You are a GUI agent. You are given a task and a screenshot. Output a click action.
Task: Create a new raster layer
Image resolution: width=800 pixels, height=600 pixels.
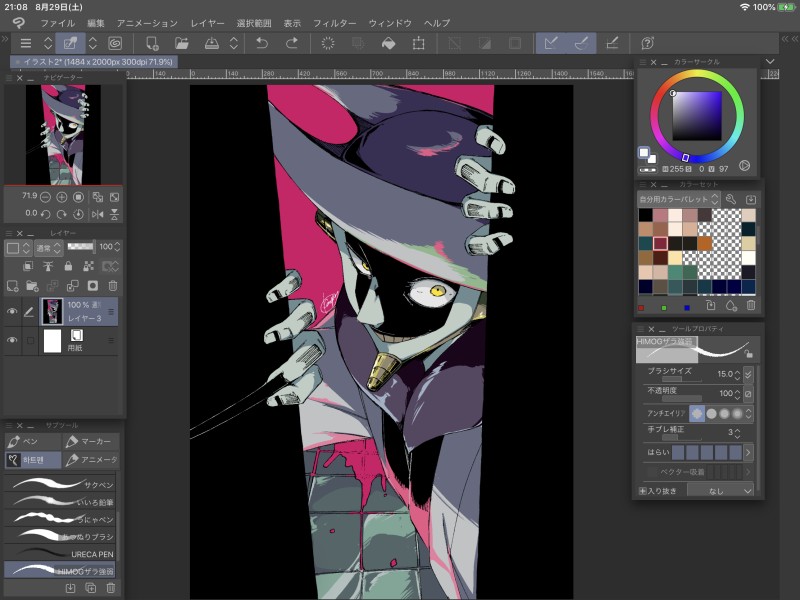13,286
